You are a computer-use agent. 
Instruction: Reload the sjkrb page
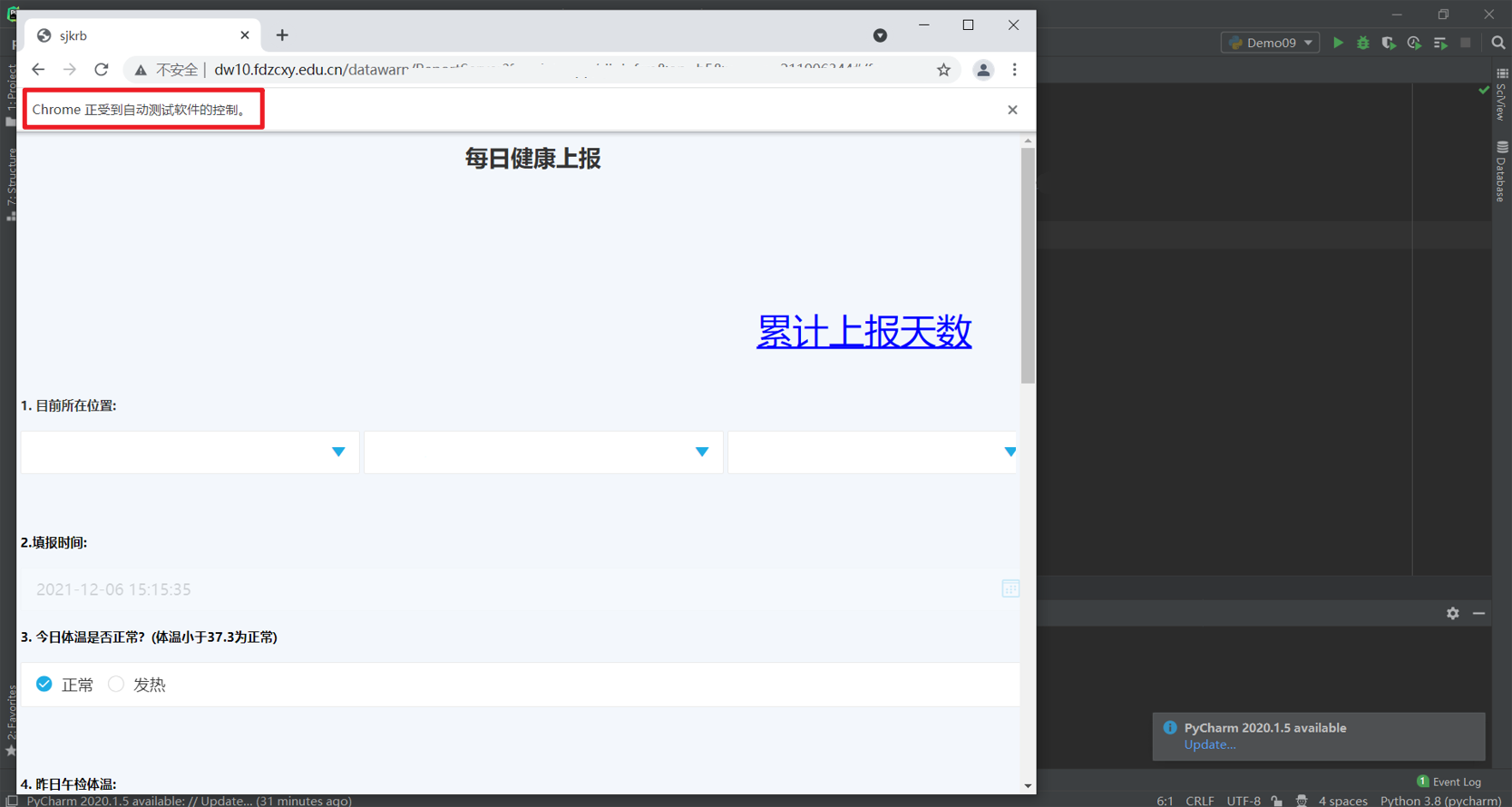[x=102, y=69]
